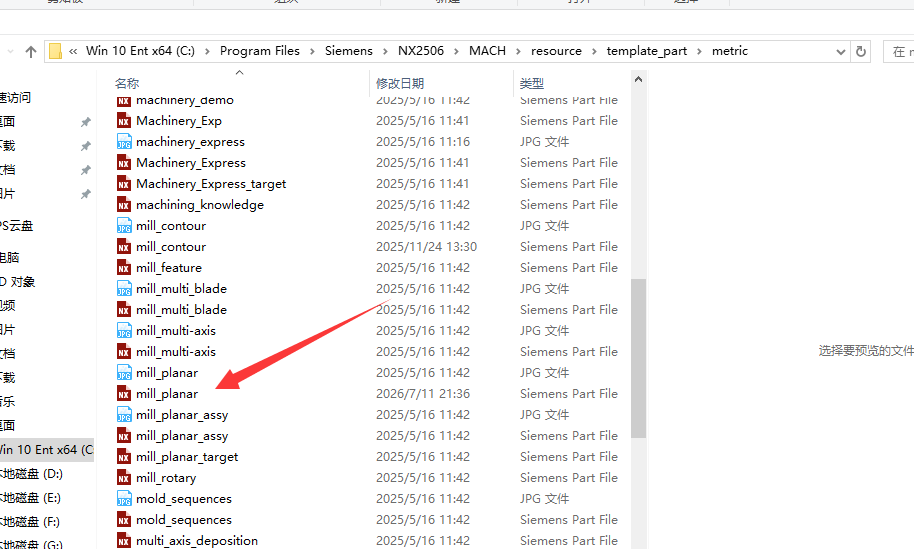Viewport: 914px width, 549px height.
Task: Select NX icon of mill_planar_target
Action: coord(124,456)
